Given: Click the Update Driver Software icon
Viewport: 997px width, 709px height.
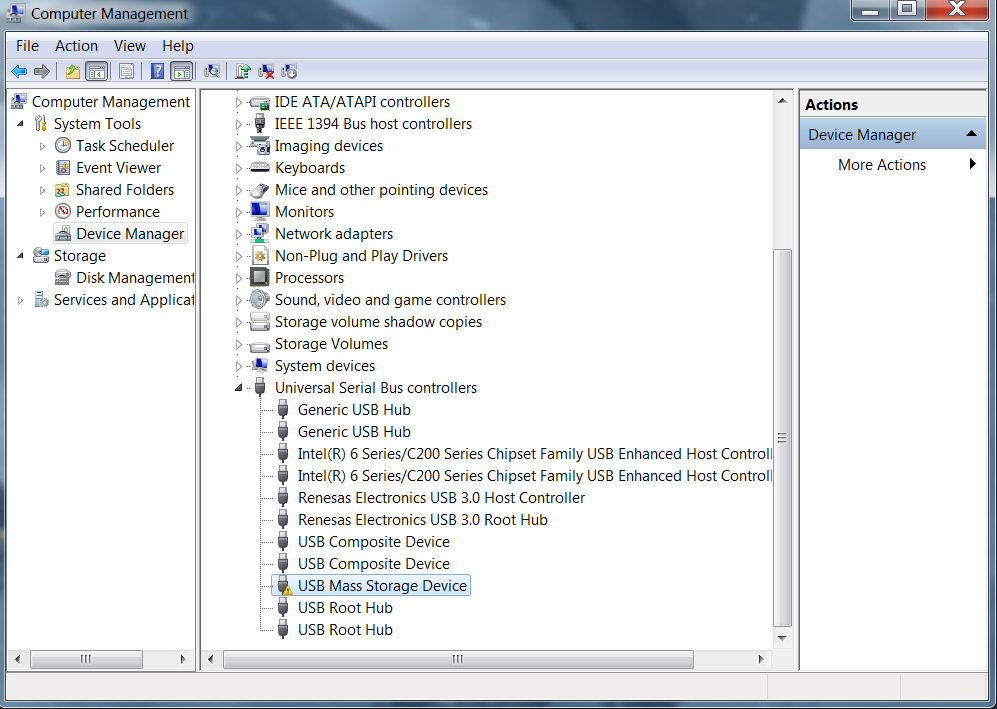Looking at the screenshot, I should 242,71.
